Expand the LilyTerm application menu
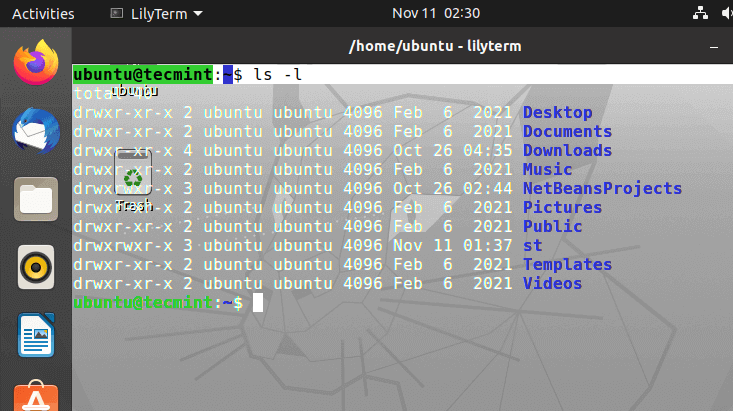 157,14
